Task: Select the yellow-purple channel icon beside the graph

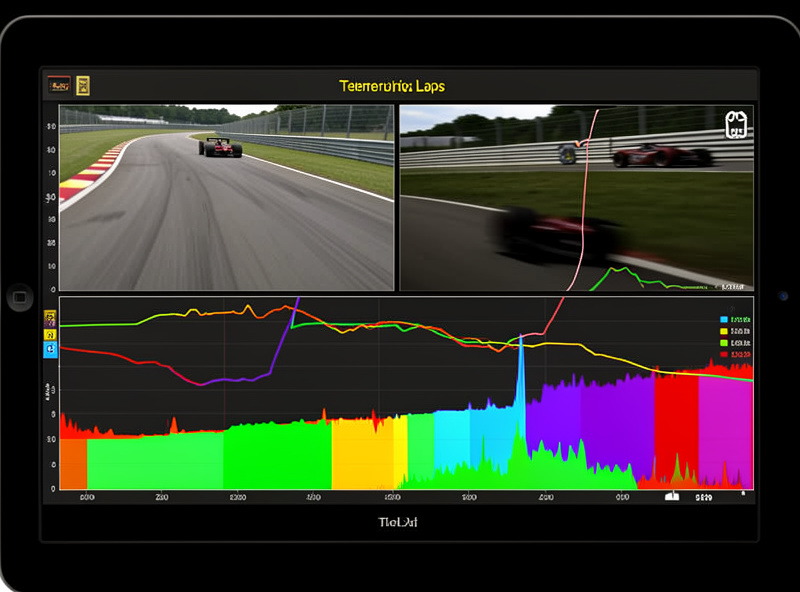Action: [50, 318]
